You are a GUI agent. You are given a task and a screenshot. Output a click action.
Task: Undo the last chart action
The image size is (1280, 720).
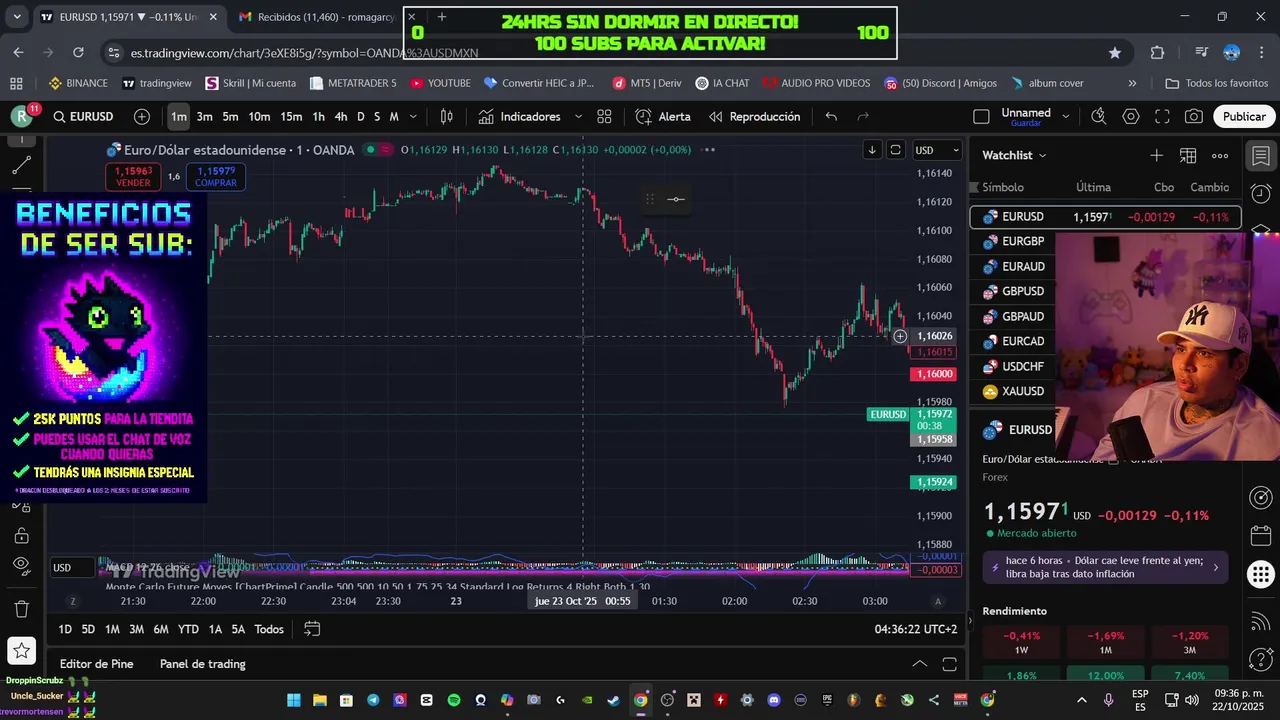831,117
